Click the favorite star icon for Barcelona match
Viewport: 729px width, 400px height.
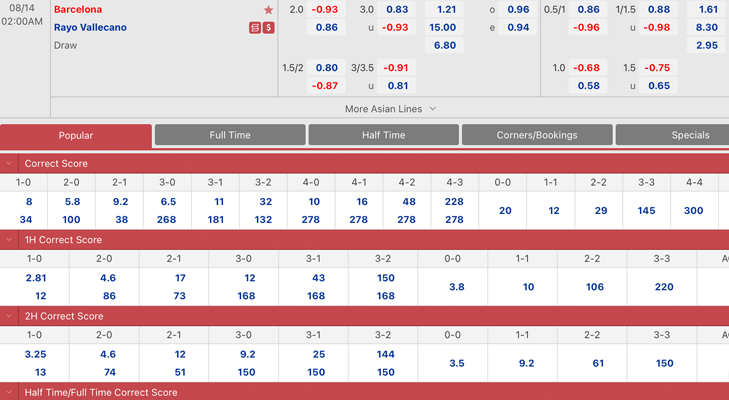[x=268, y=10]
